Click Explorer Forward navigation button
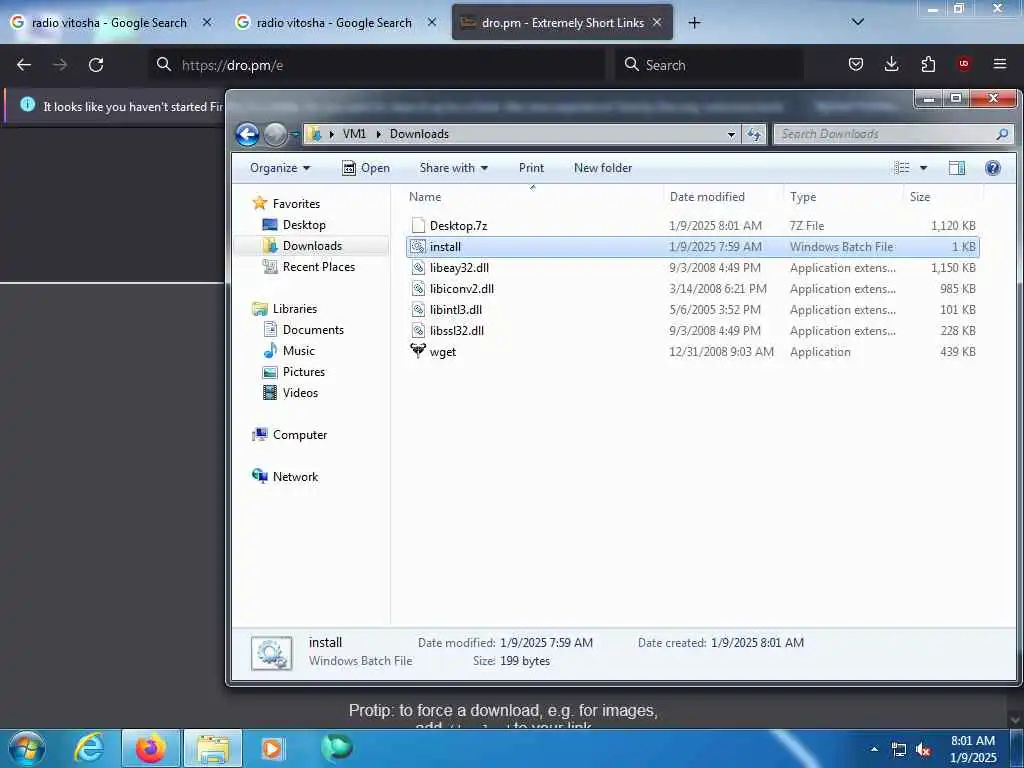This screenshot has width=1024, height=768. pyautogui.click(x=275, y=135)
